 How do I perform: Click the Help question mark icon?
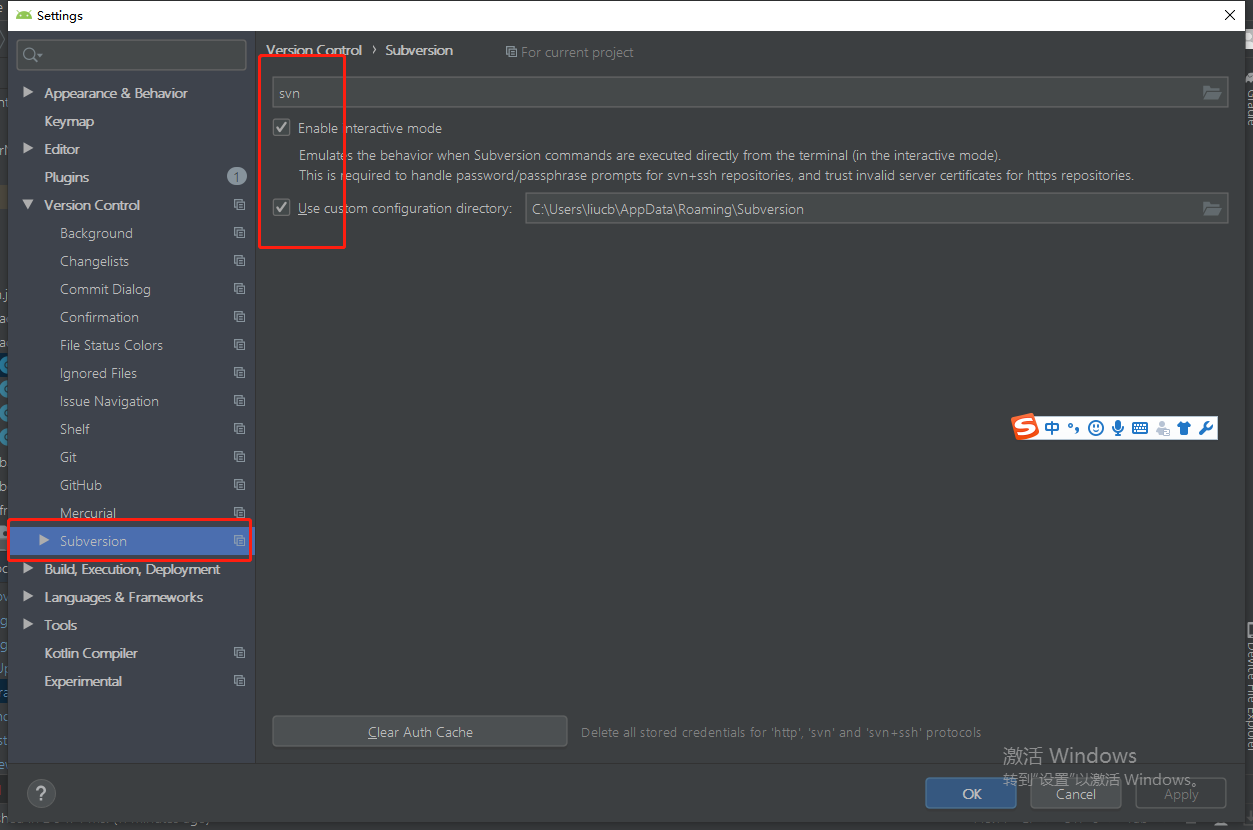pyautogui.click(x=41, y=793)
